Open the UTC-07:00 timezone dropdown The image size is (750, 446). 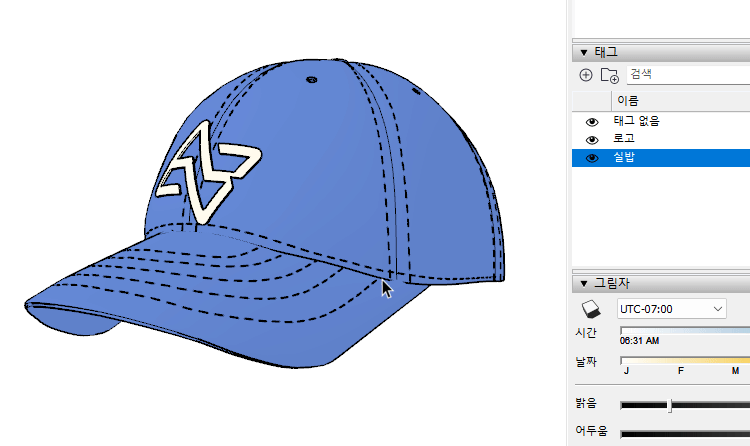pos(672,309)
